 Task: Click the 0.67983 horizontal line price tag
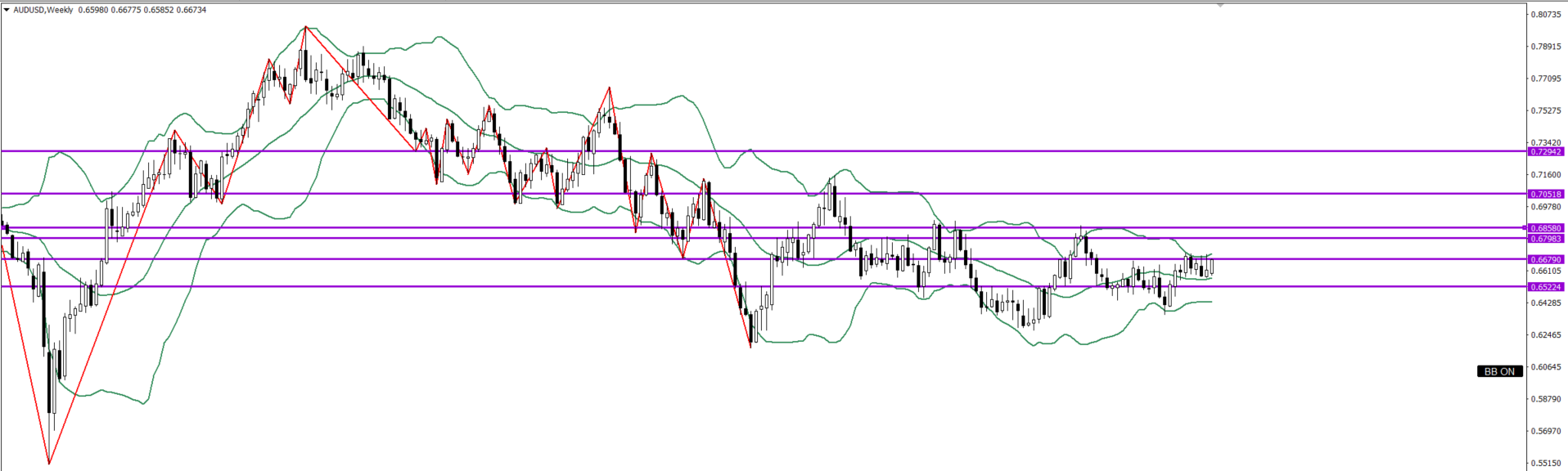click(x=1546, y=239)
